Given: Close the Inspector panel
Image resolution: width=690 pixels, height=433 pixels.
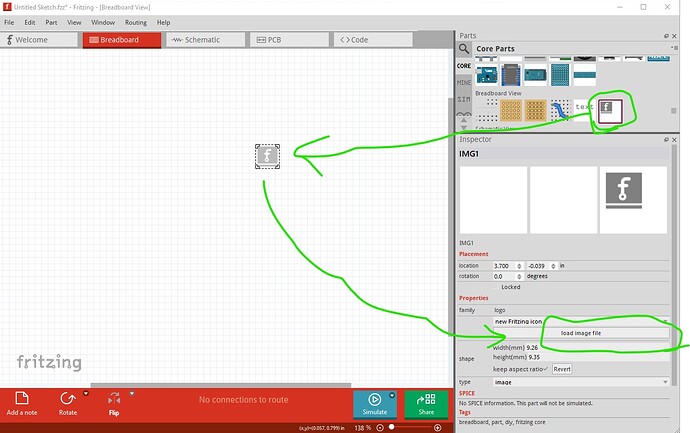Looking at the screenshot, I should (674, 139).
